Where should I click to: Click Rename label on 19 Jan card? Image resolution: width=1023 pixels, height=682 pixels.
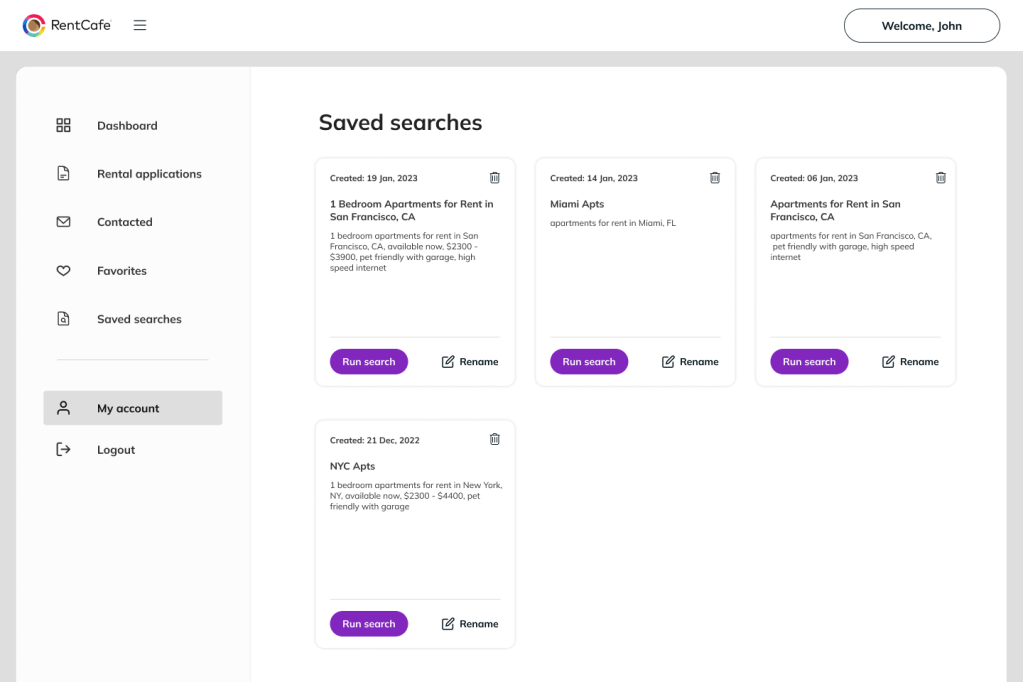[479, 362]
